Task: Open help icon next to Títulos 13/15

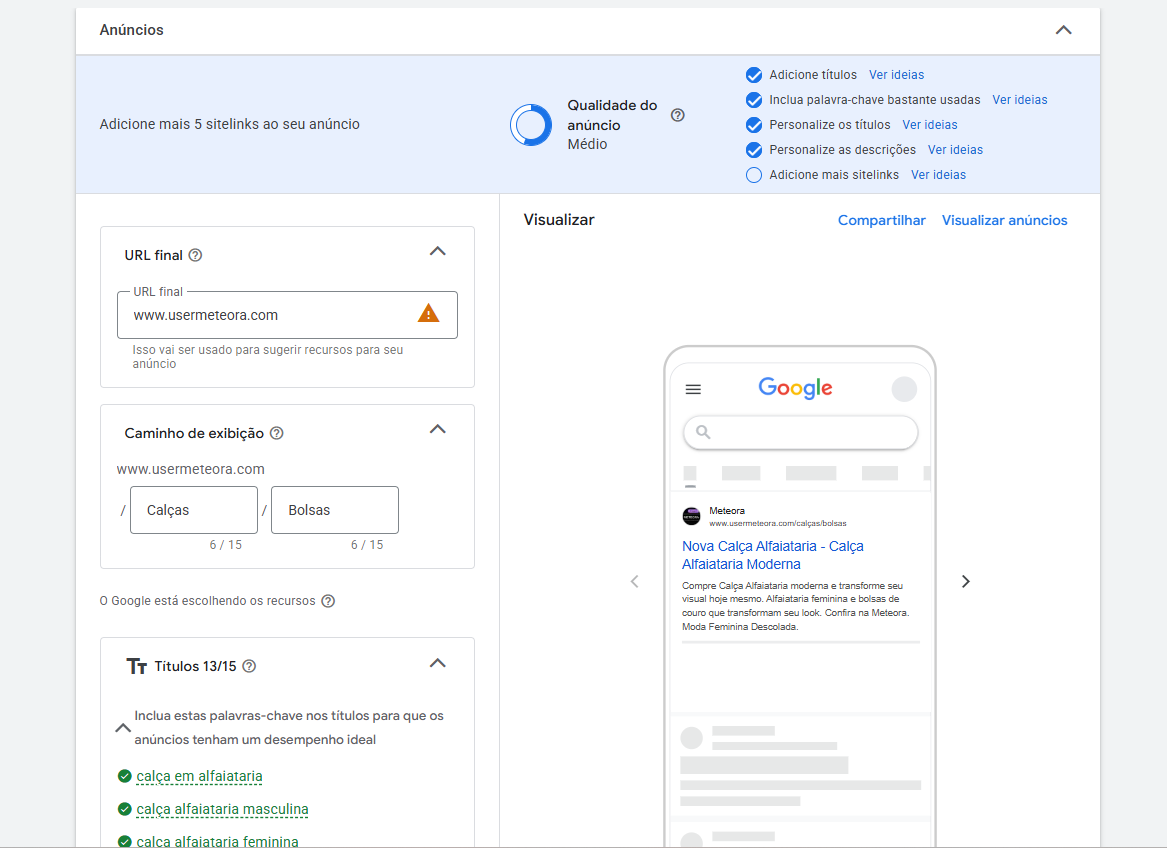Action: [x=249, y=666]
